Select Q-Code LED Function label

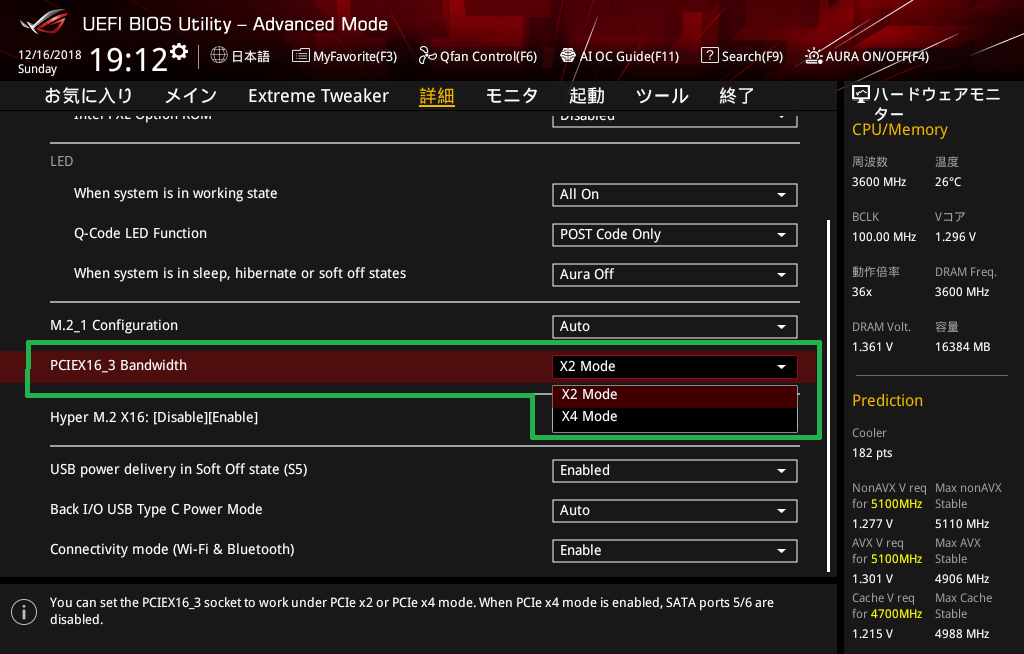click(x=140, y=233)
